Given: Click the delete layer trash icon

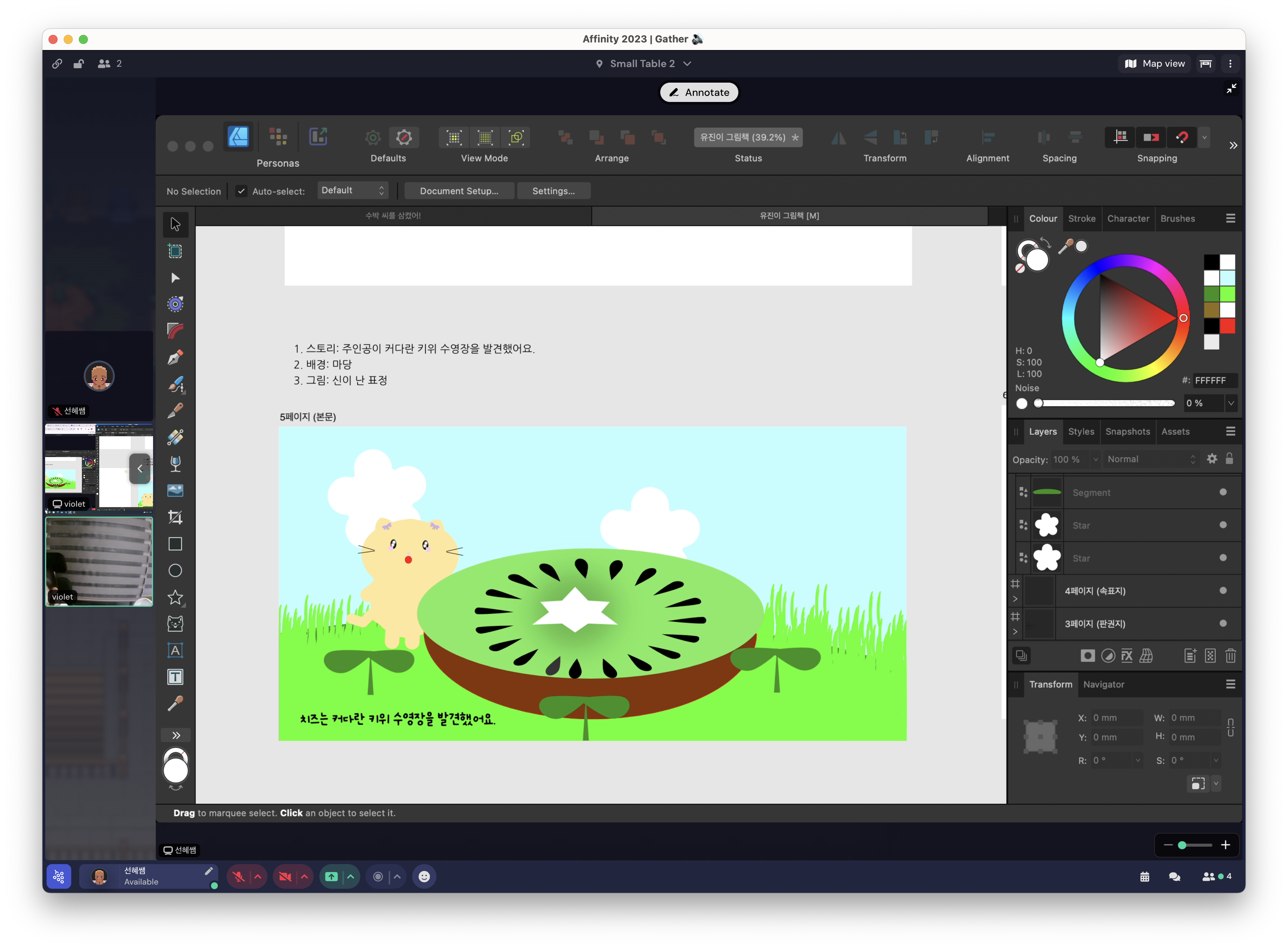Looking at the screenshot, I should coord(1230,655).
